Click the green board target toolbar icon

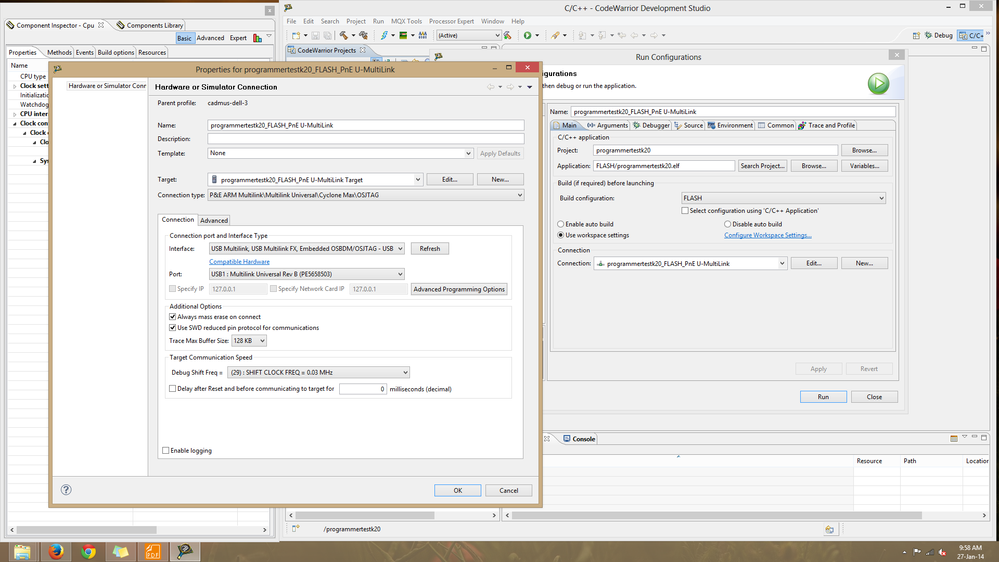(x=403, y=36)
